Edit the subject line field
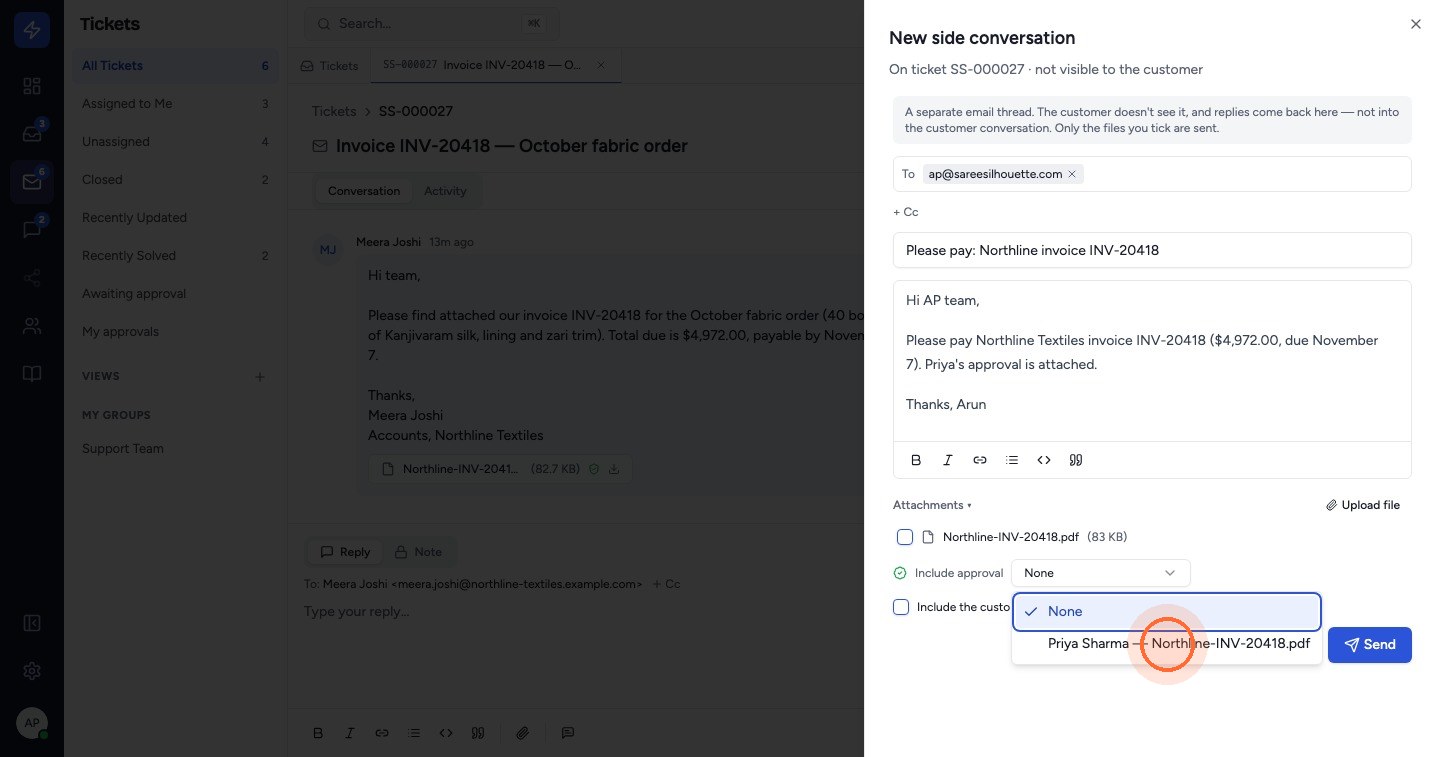The image size is (1440, 757). 1152,250
